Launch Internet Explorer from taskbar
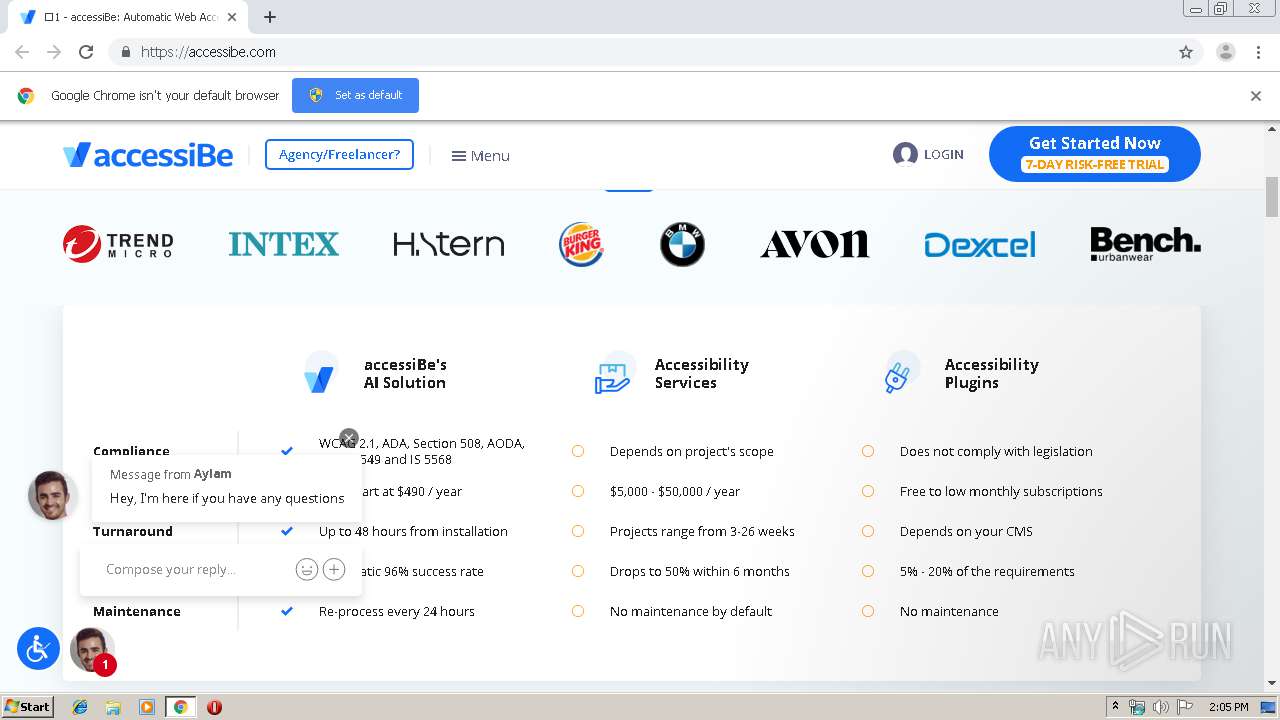 click(80, 707)
